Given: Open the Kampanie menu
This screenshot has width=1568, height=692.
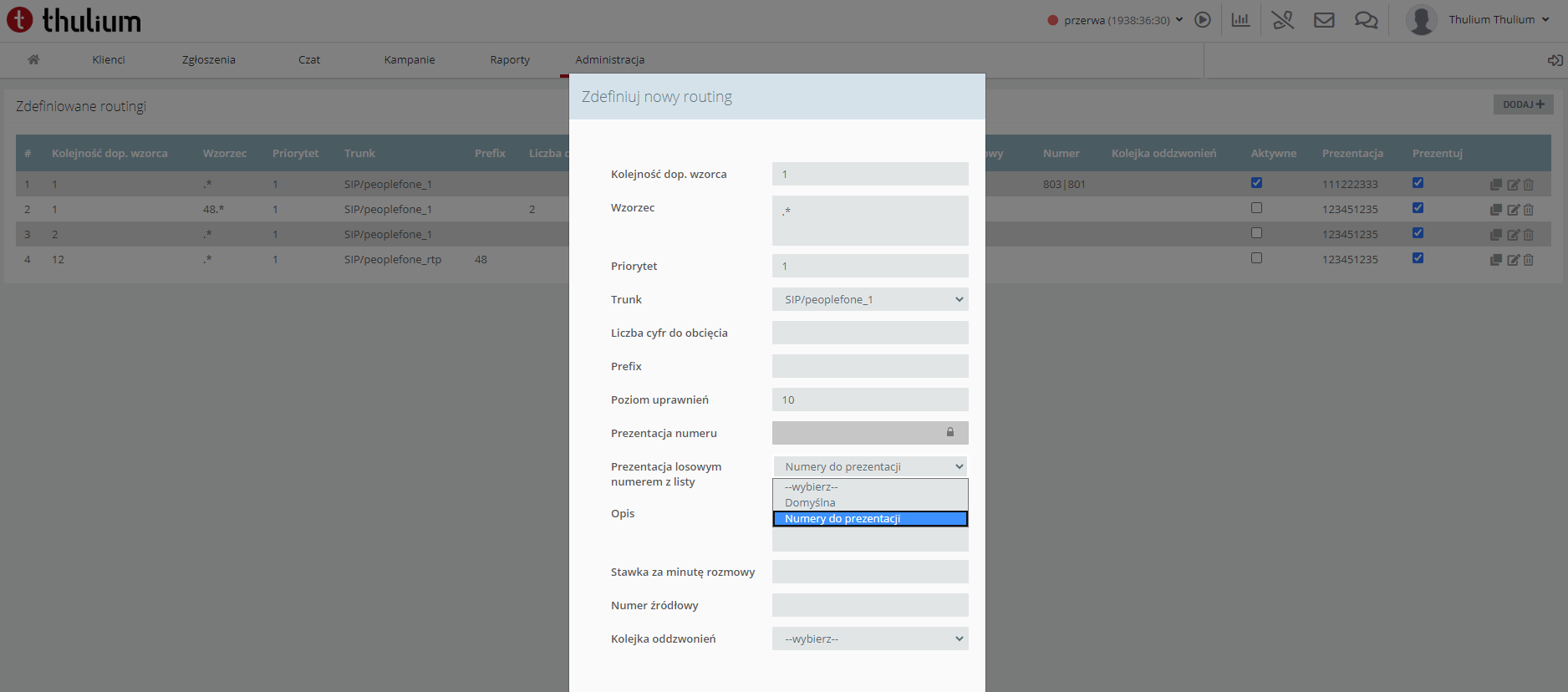Looking at the screenshot, I should click(x=410, y=59).
